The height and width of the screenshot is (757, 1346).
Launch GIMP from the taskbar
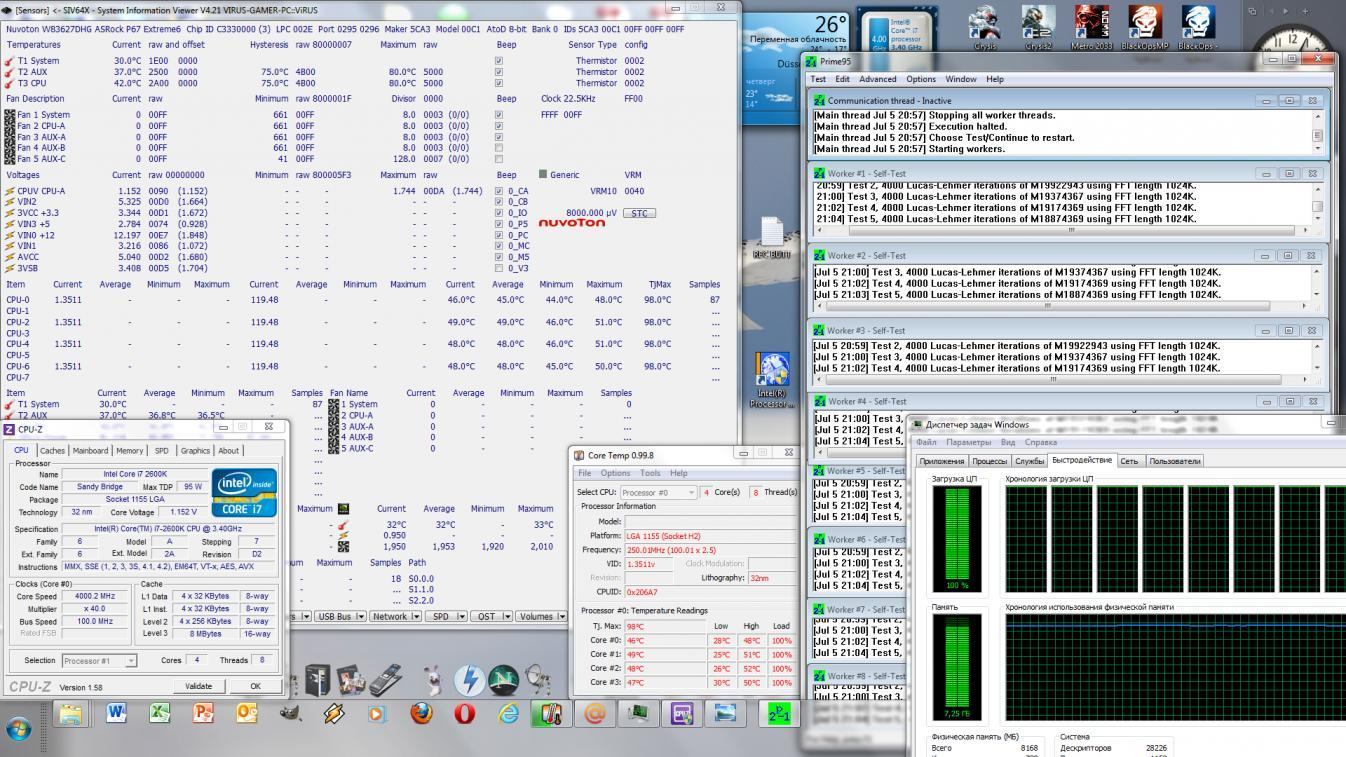point(290,713)
